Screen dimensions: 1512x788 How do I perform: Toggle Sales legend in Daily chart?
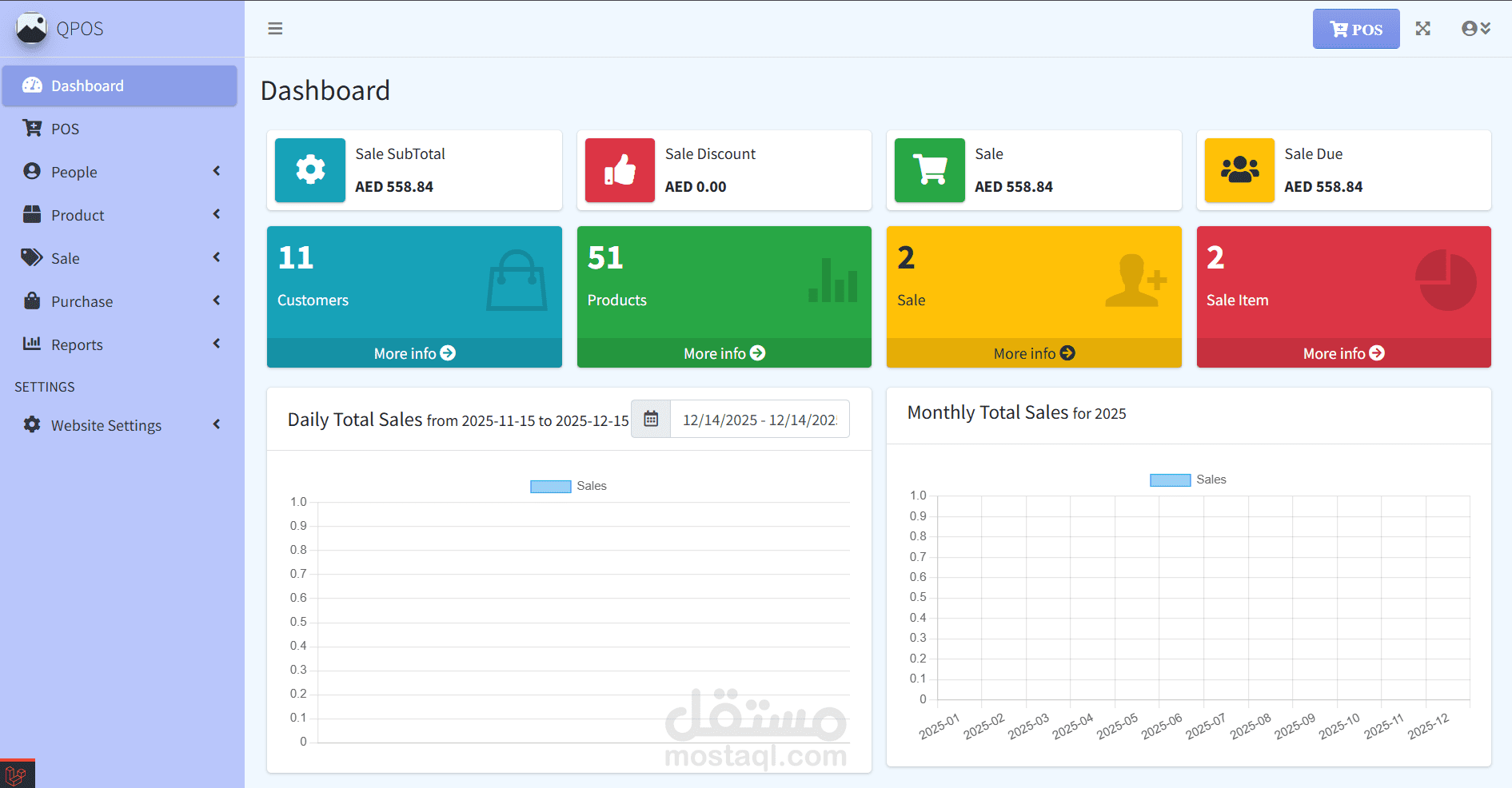click(568, 486)
